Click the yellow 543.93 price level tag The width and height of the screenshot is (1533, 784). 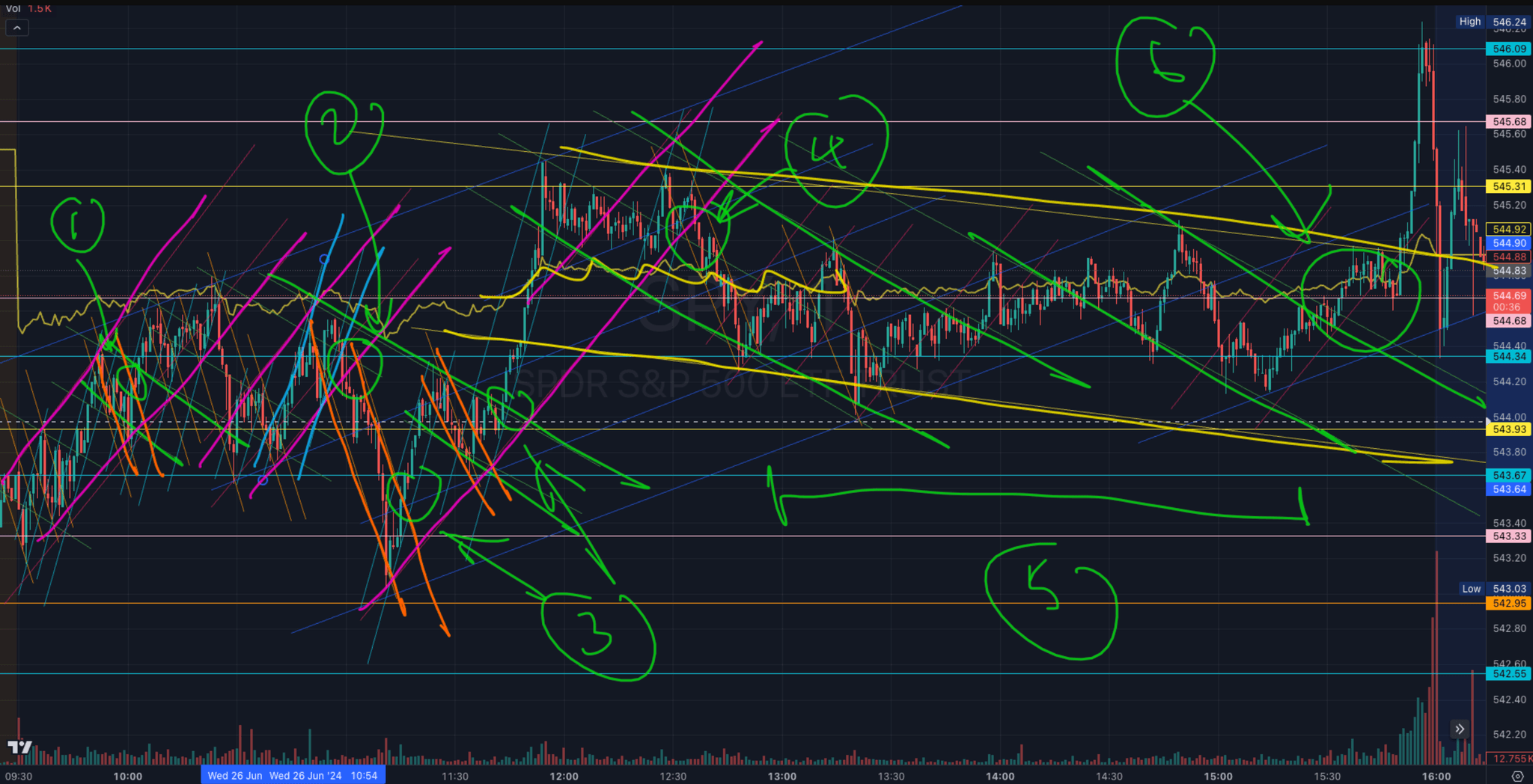coord(1508,429)
